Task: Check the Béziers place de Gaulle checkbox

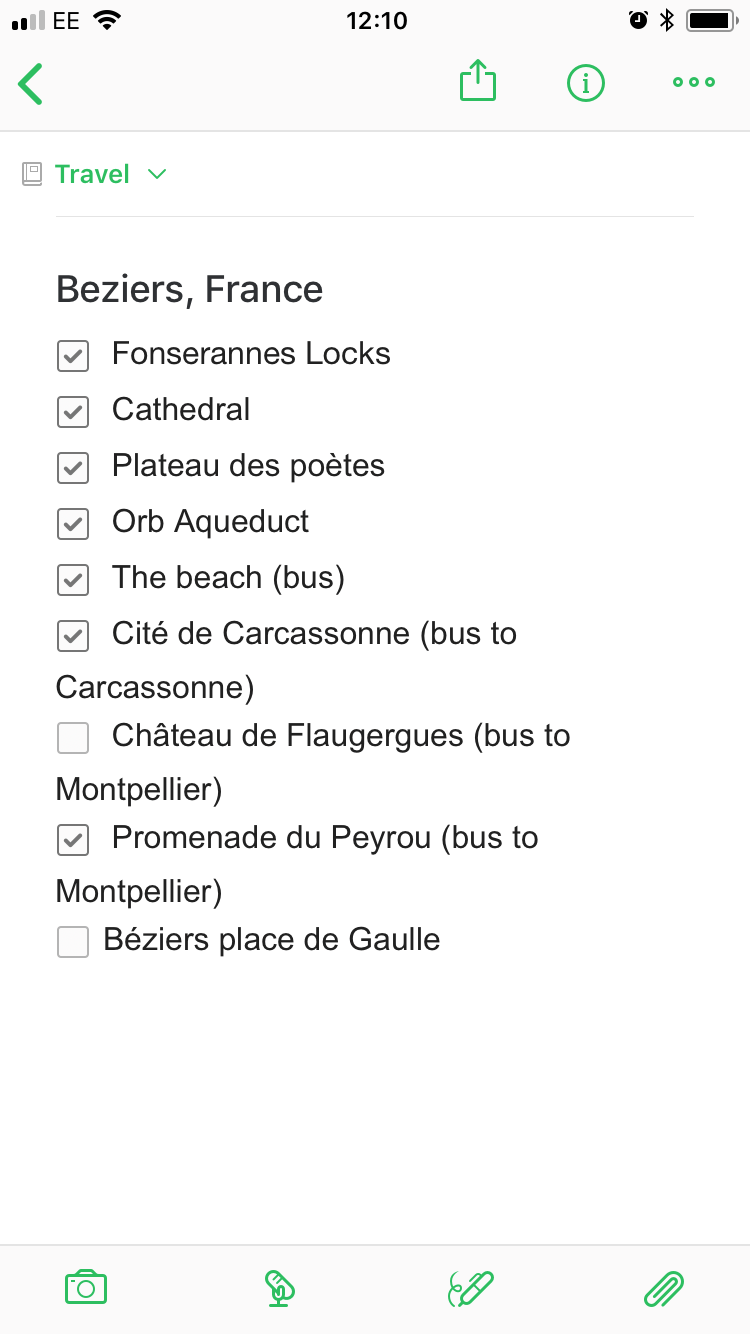Action: (73, 942)
